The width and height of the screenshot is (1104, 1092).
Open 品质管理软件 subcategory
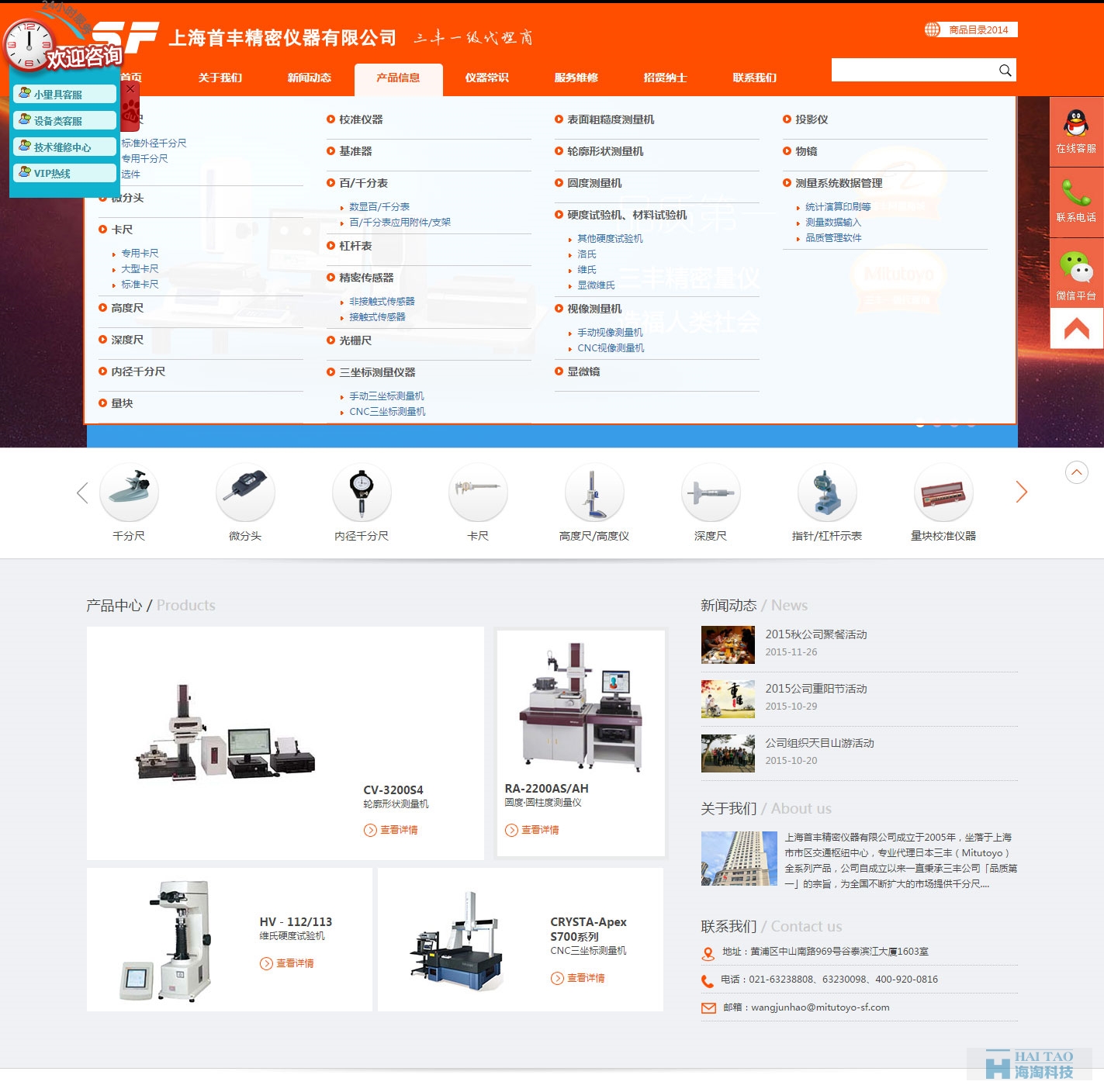[x=833, y=238]
